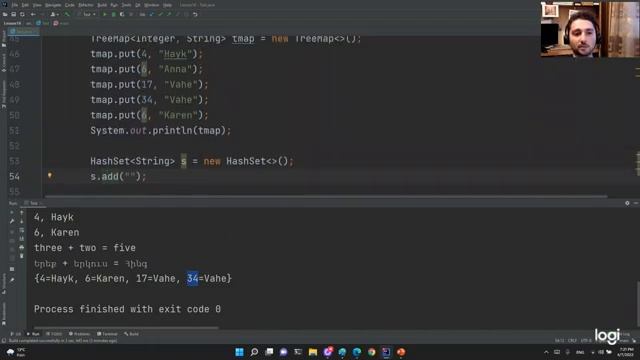Click the wrench icon in Run panel sidebar
The image size is (640, 360).
click(x=12, y=221)
